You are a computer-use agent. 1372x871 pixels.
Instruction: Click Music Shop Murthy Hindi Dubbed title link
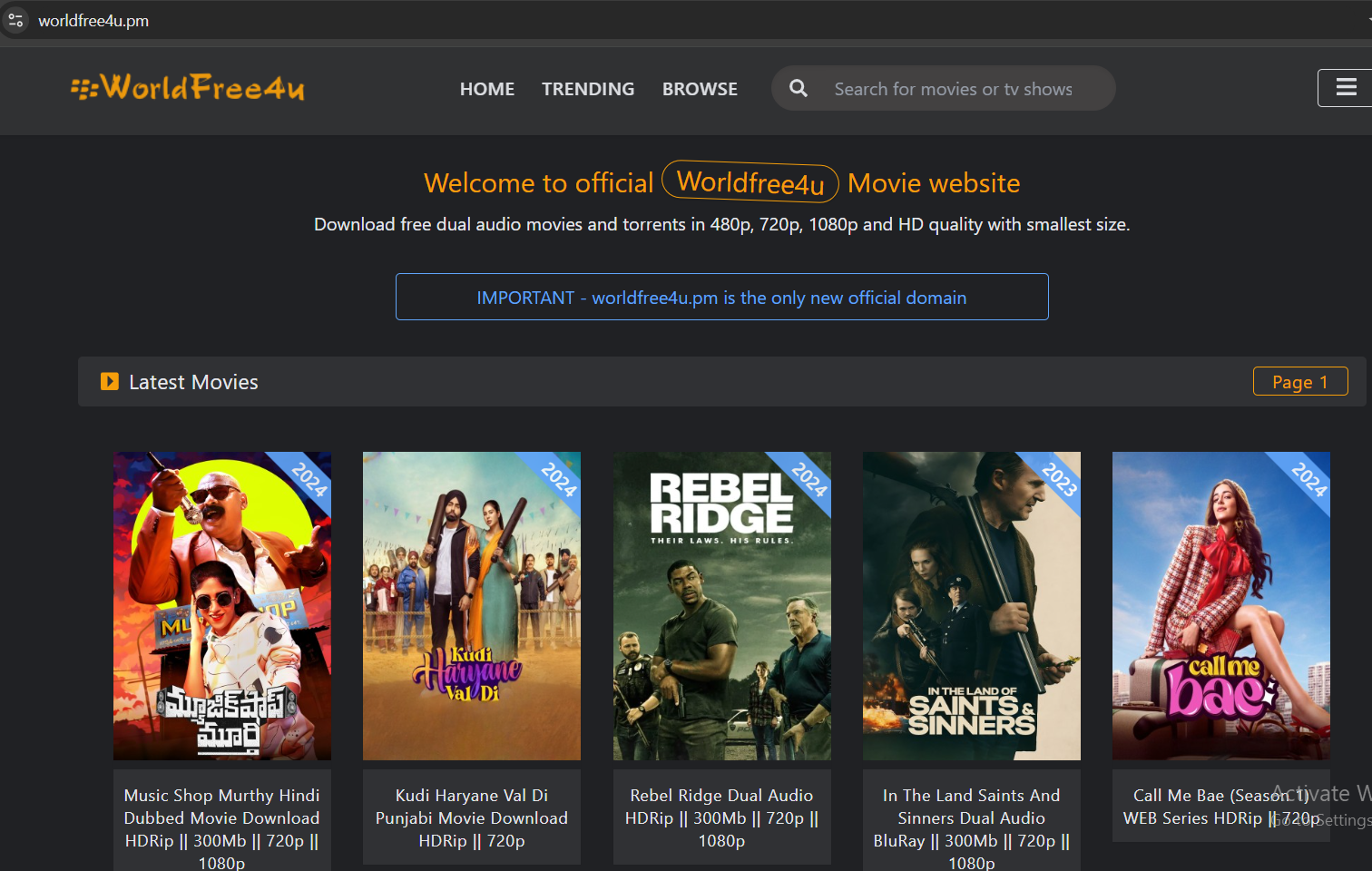tap(222, 828)
